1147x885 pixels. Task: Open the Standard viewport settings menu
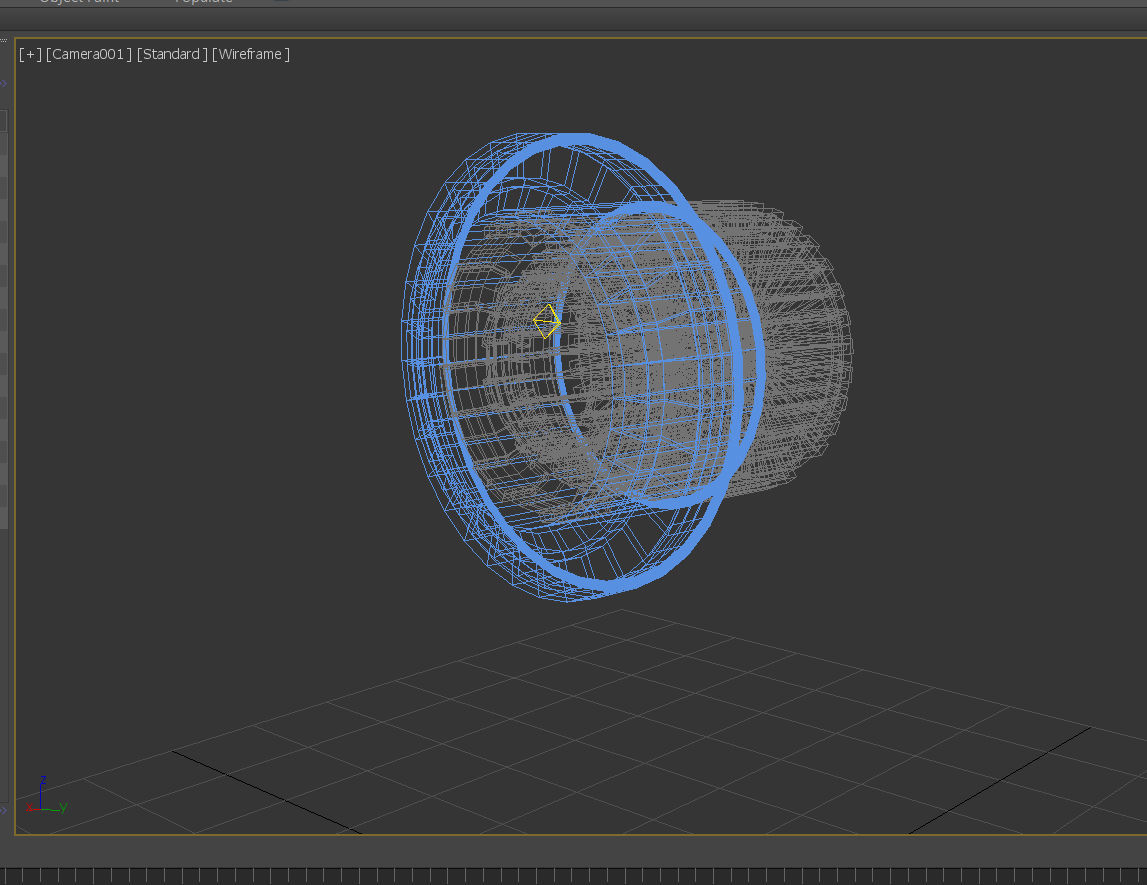click(x=172, y=54)
